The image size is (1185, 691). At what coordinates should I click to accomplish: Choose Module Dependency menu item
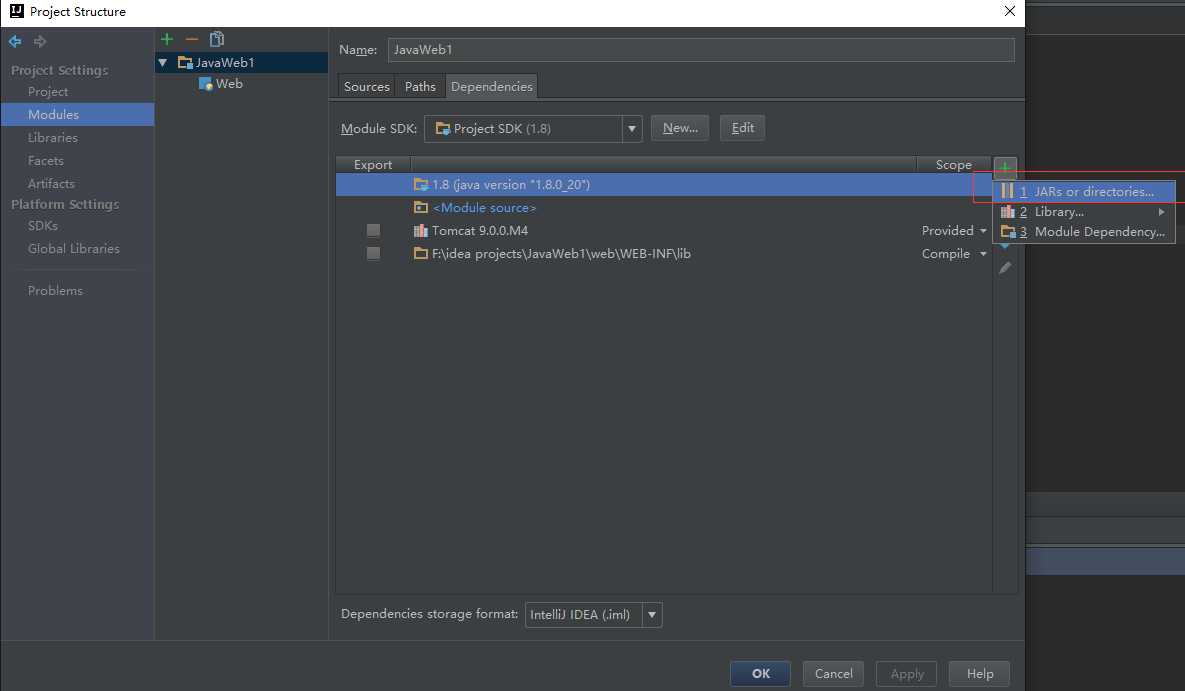pos(1084,231)
